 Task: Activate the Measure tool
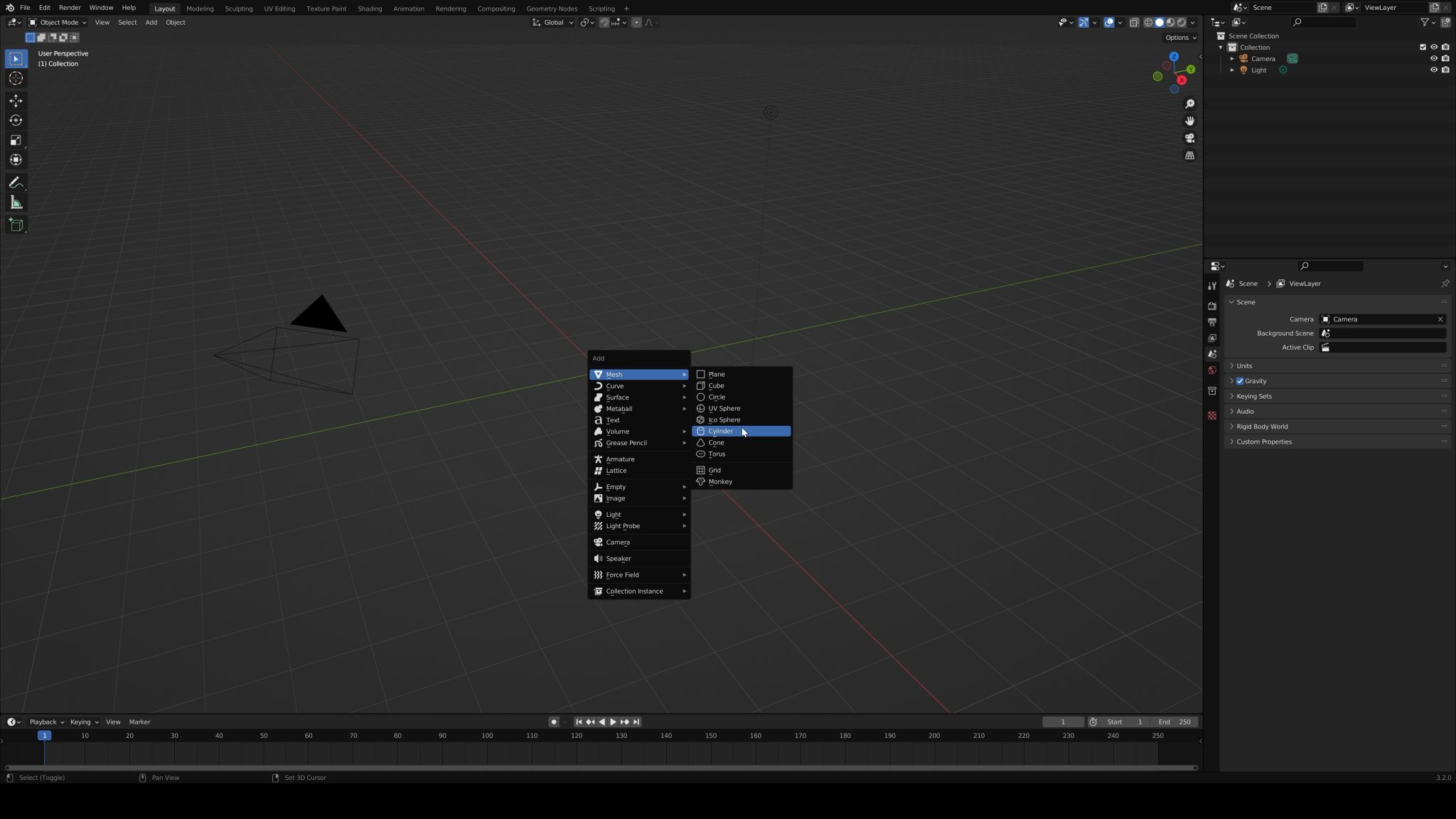coord(16,202)
